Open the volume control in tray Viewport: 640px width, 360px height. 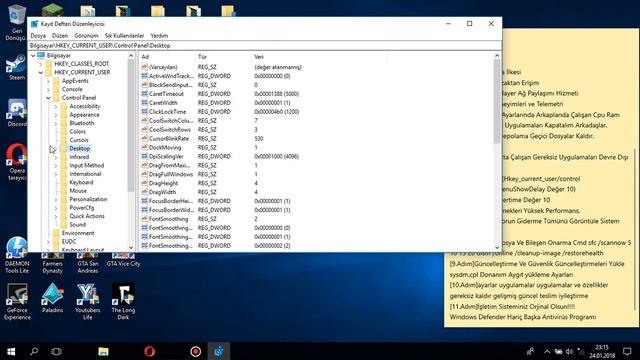coord(569,351)
